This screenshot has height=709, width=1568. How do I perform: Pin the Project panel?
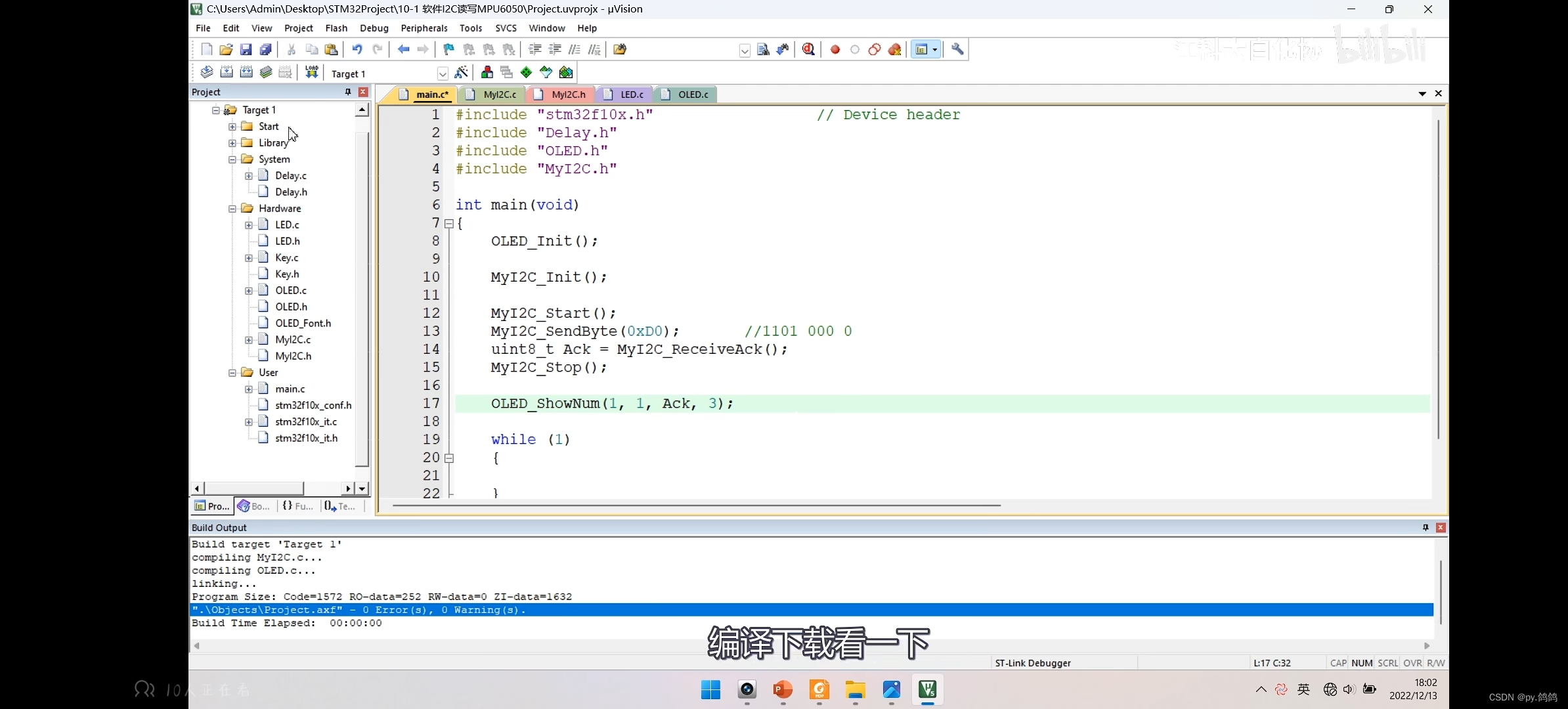tap(348, 92)
